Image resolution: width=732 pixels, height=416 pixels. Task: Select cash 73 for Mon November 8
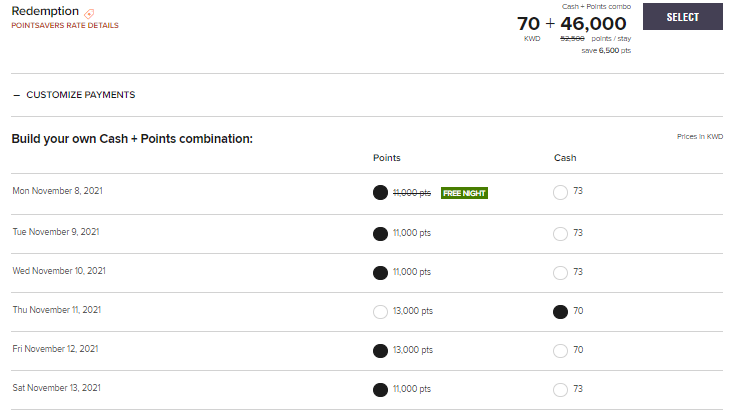pos(560,193)
